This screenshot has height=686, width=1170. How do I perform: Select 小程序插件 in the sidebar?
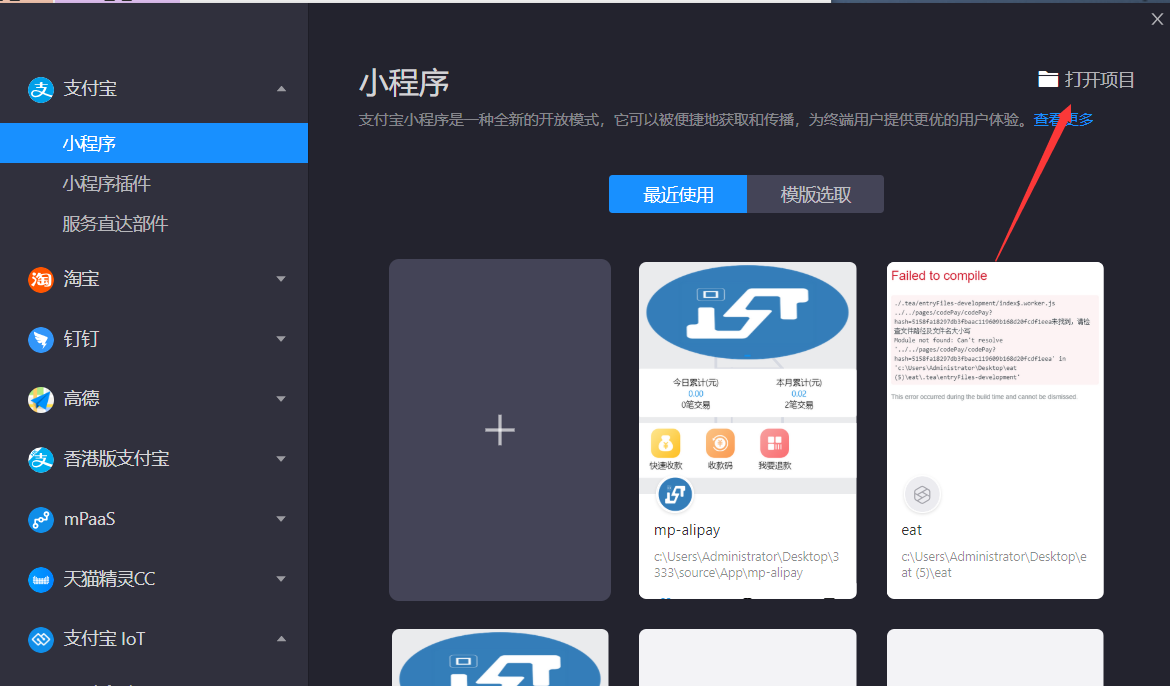click(107, 184)
